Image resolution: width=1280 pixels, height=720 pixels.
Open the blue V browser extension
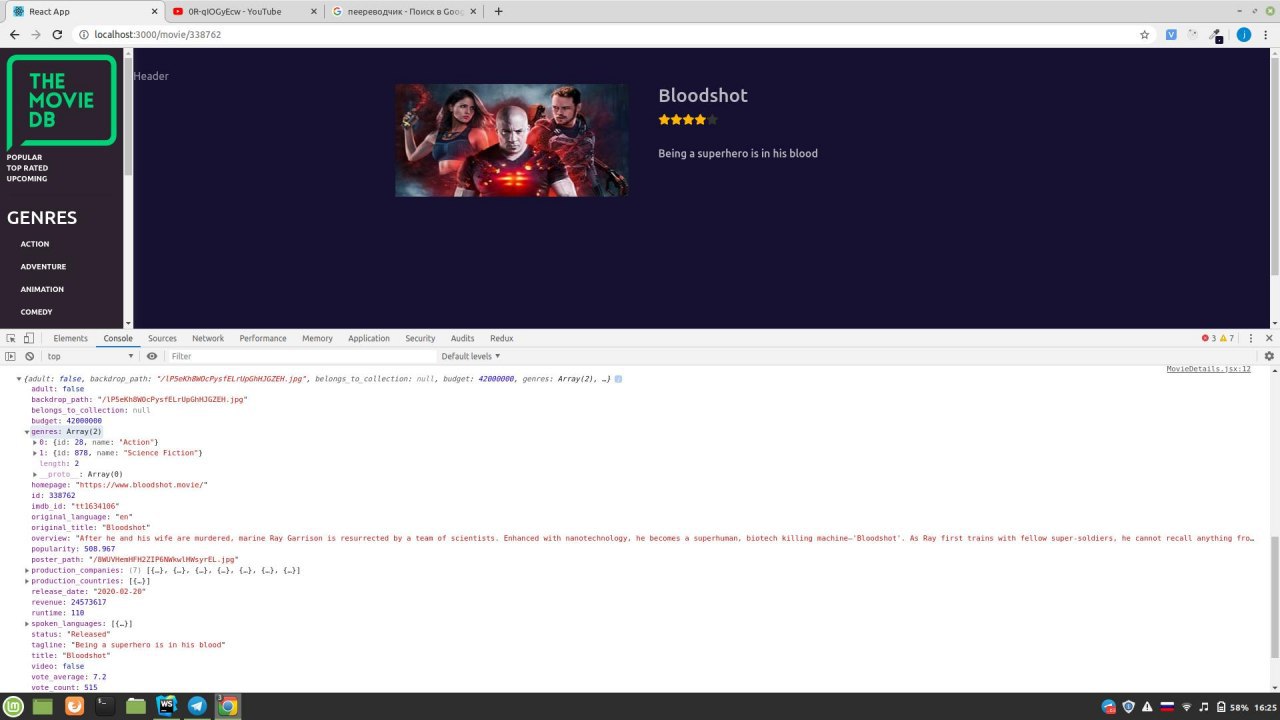(x=1171, y=34)
